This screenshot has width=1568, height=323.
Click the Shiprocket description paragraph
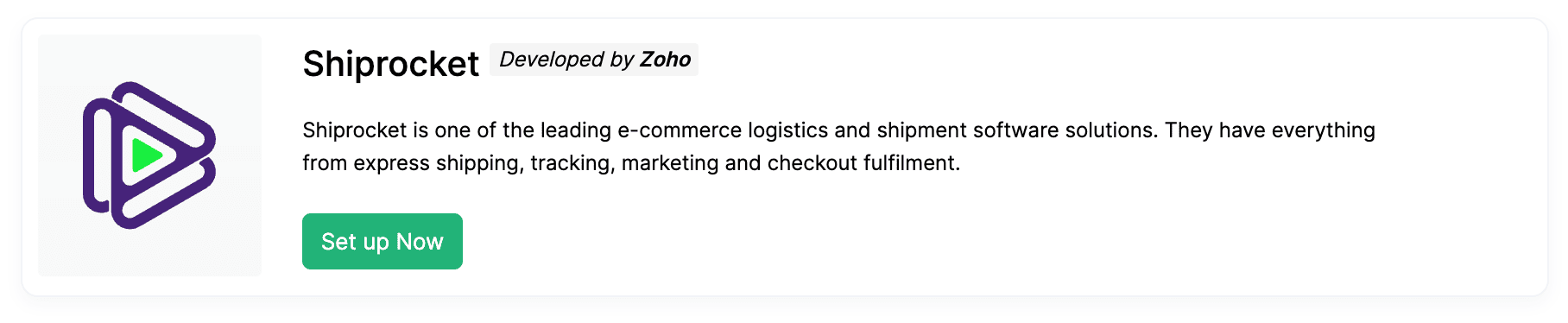838,146
